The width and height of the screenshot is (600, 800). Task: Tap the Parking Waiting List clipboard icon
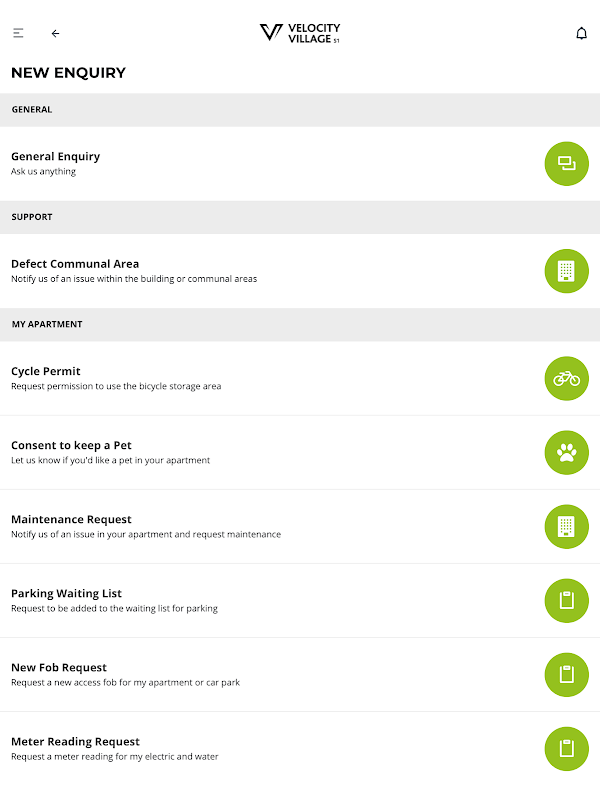click(x=566, y=600)
